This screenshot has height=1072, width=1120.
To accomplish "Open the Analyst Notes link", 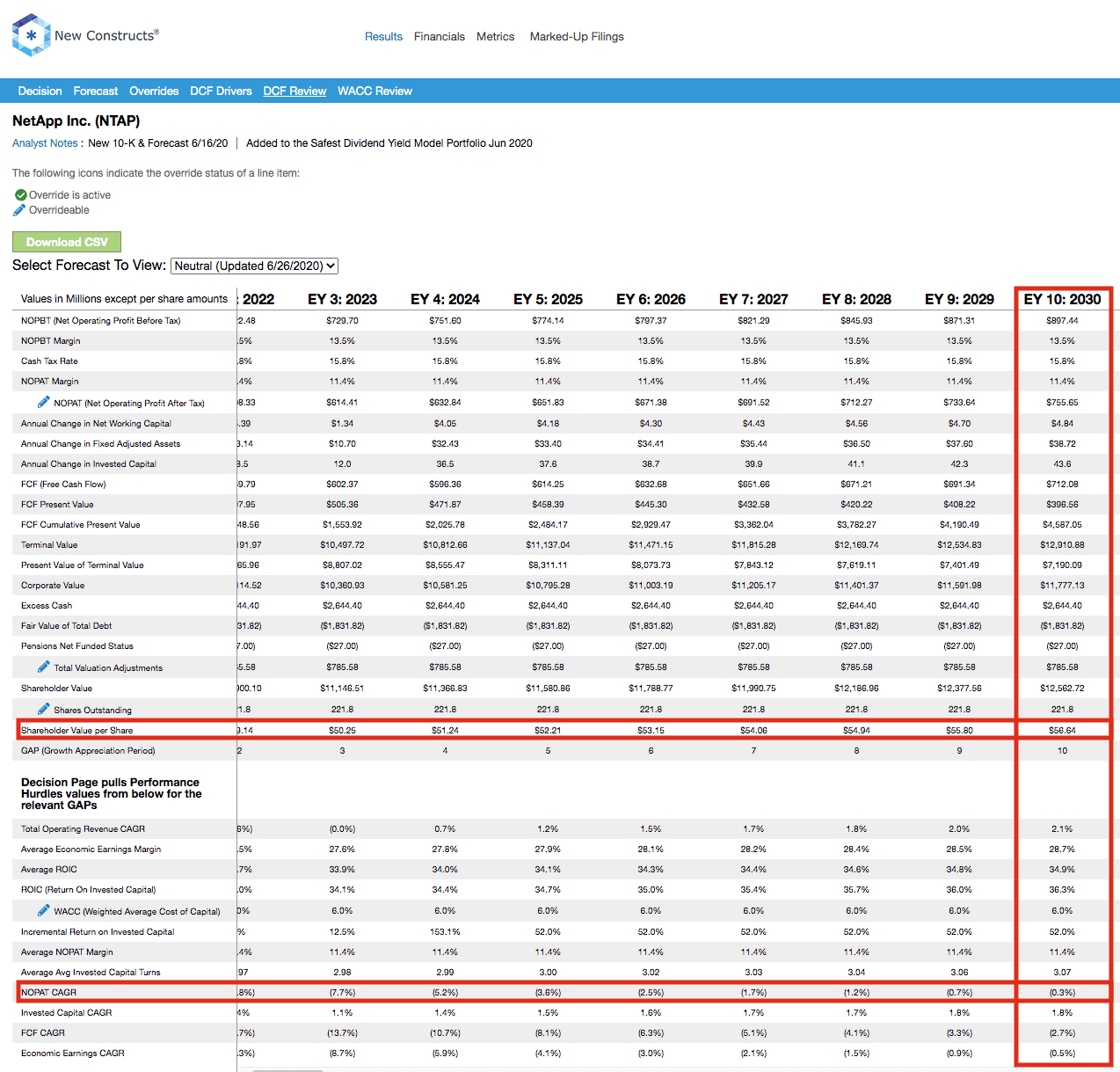I will click(45, 143).
